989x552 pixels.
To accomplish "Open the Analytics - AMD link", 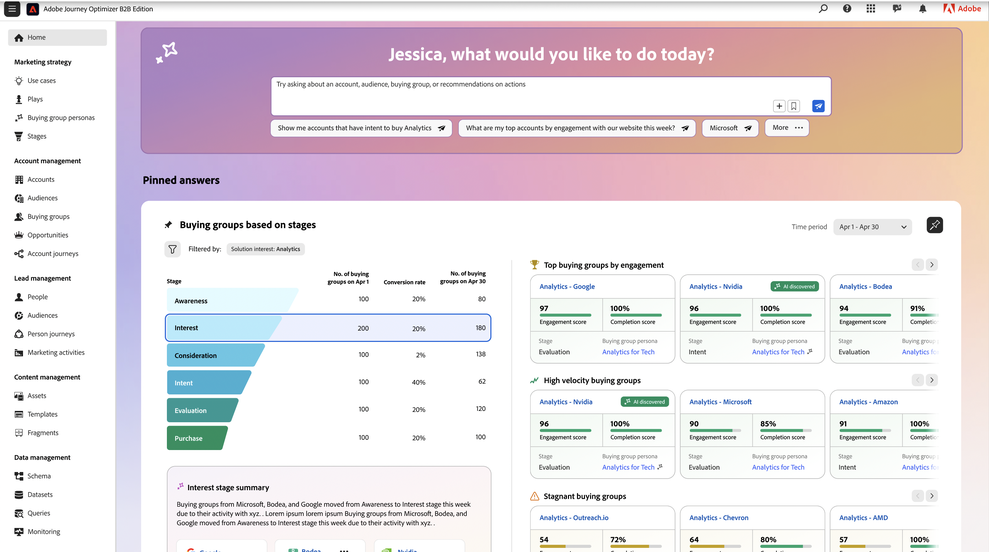I will pos(863,518).
